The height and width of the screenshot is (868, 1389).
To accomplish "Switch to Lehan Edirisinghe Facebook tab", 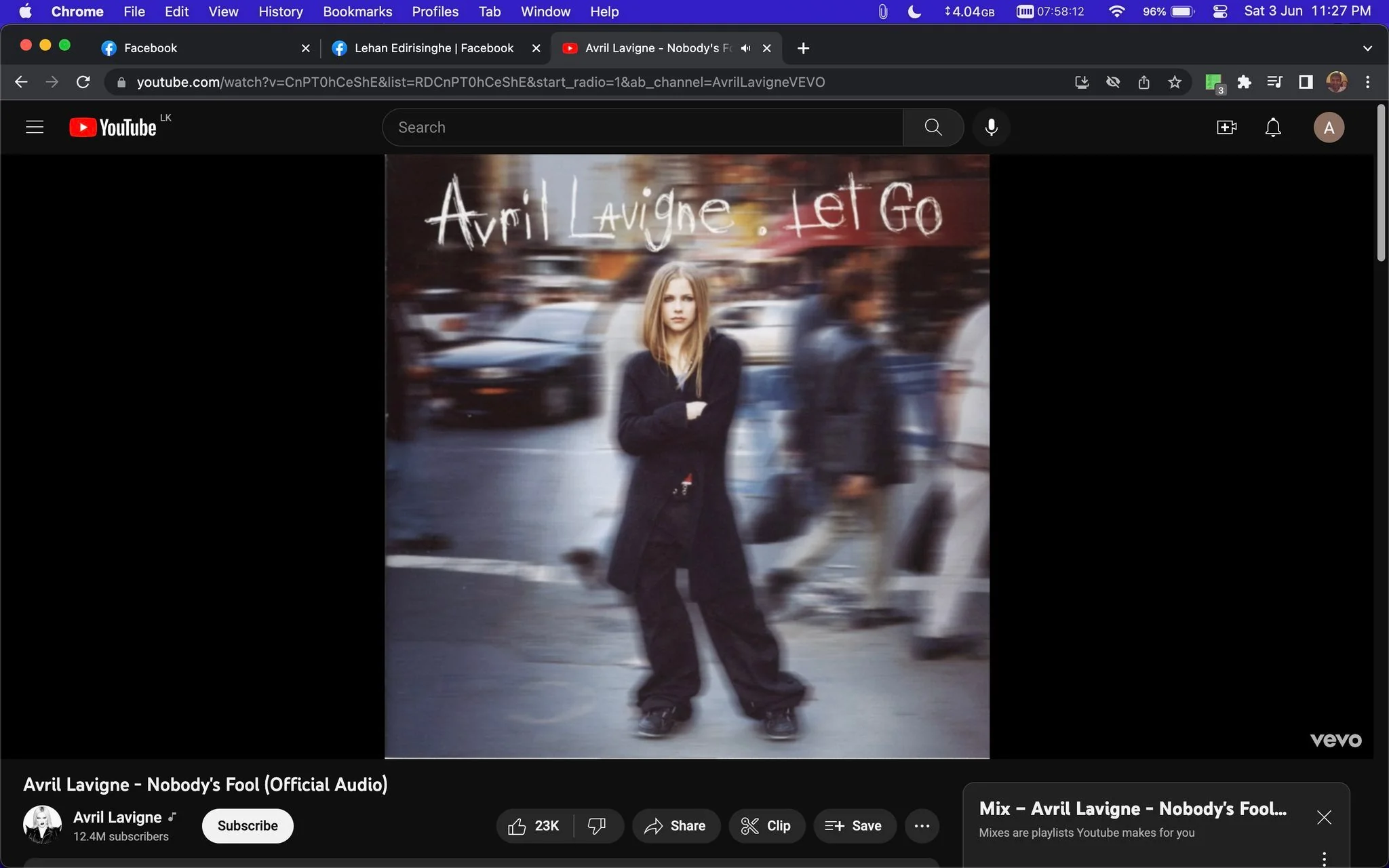I will (434, 48).
